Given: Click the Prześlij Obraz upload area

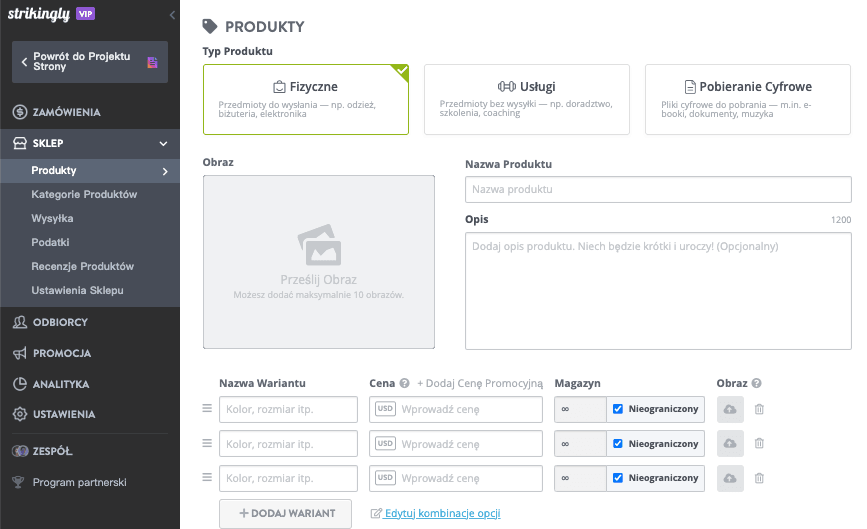Looking at the screenshot, I should pyautogui.click(x=318, y=262).
